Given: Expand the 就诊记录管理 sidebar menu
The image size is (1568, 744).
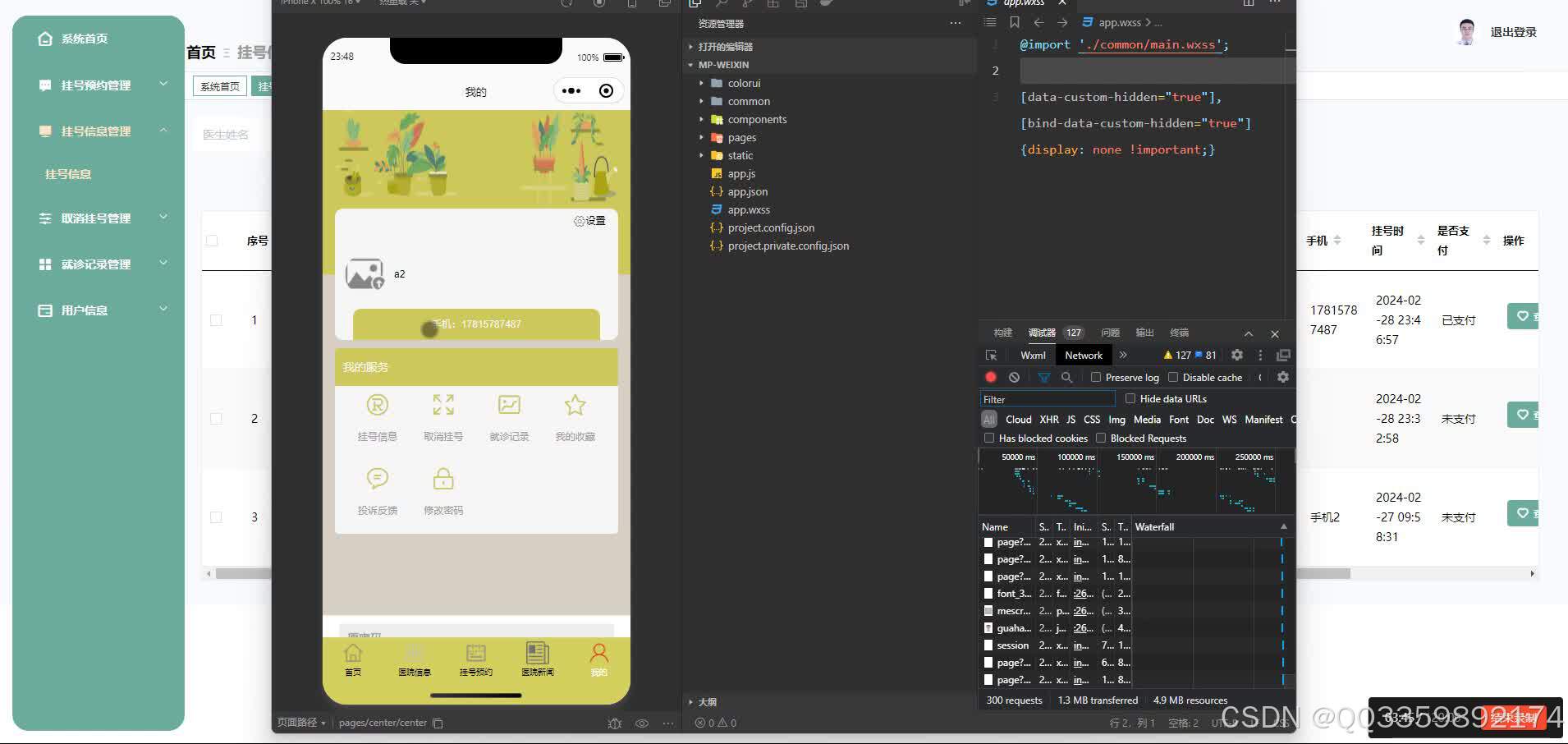Looking at the screenshot, I should (x=103, y=264).
